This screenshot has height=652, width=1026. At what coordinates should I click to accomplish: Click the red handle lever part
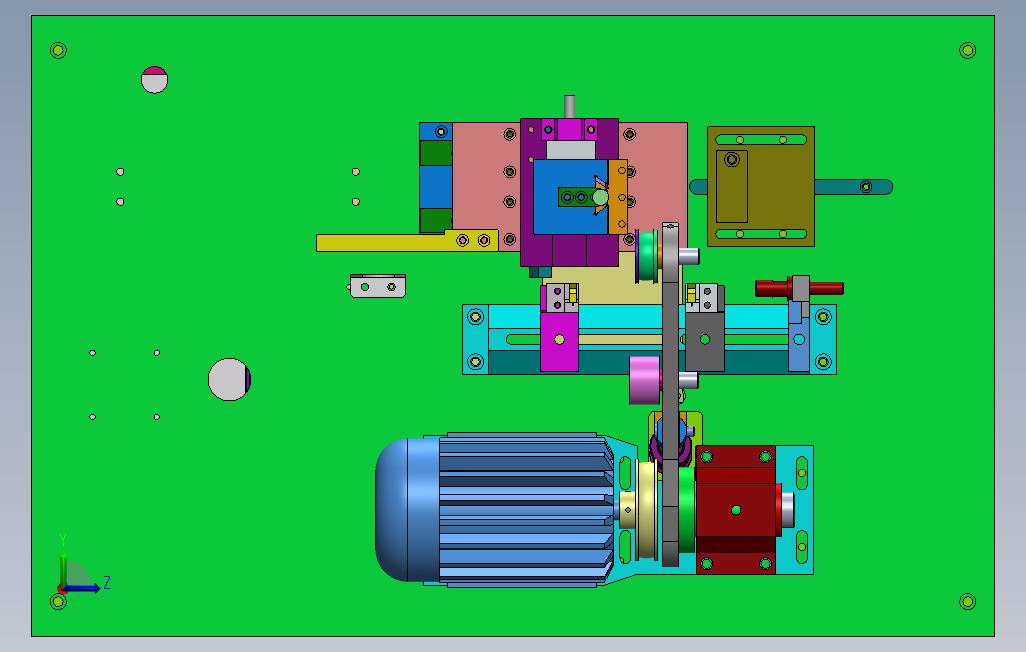click(799, 288)
